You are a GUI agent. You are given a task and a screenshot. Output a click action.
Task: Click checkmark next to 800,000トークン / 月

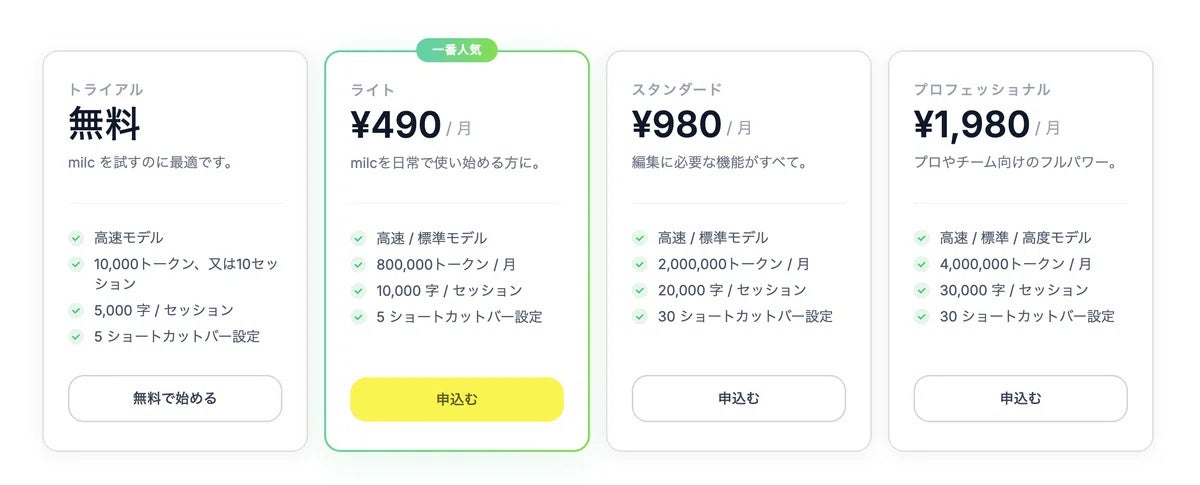click(358, 264)
